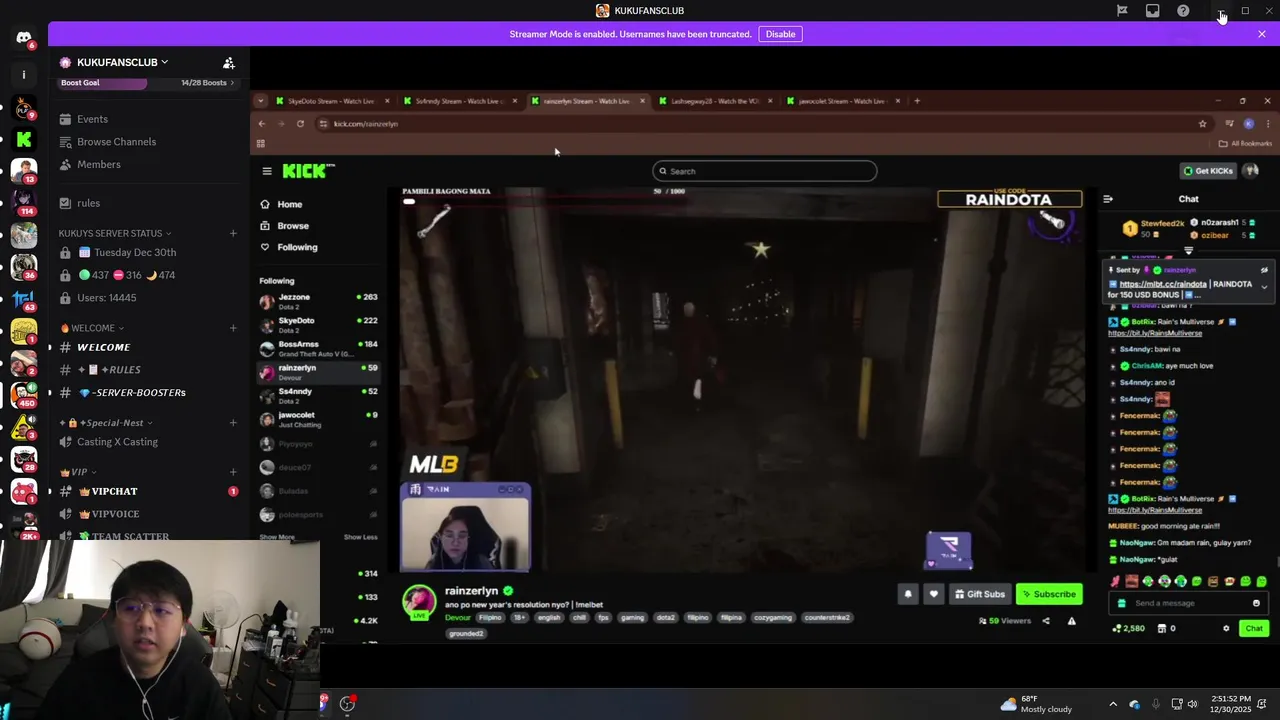Collapse Kick chat panel arrow icon
1280x720 pixels.
point(1108,199)
